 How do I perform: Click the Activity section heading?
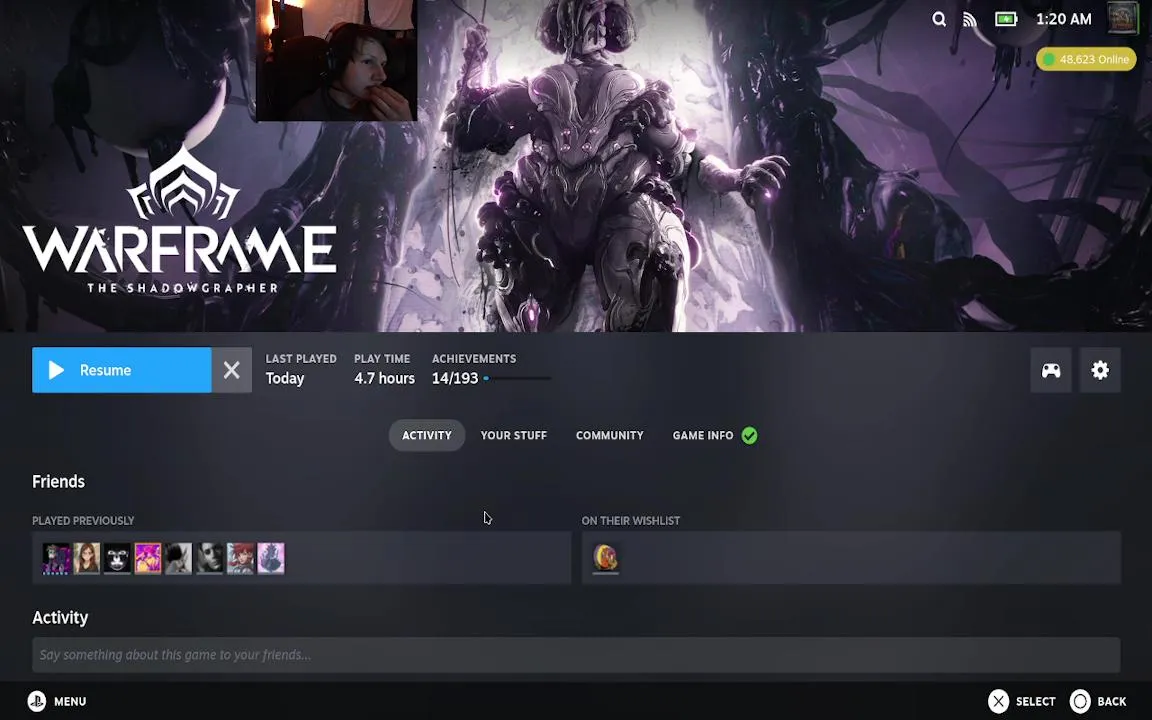[x=60, y=618]
